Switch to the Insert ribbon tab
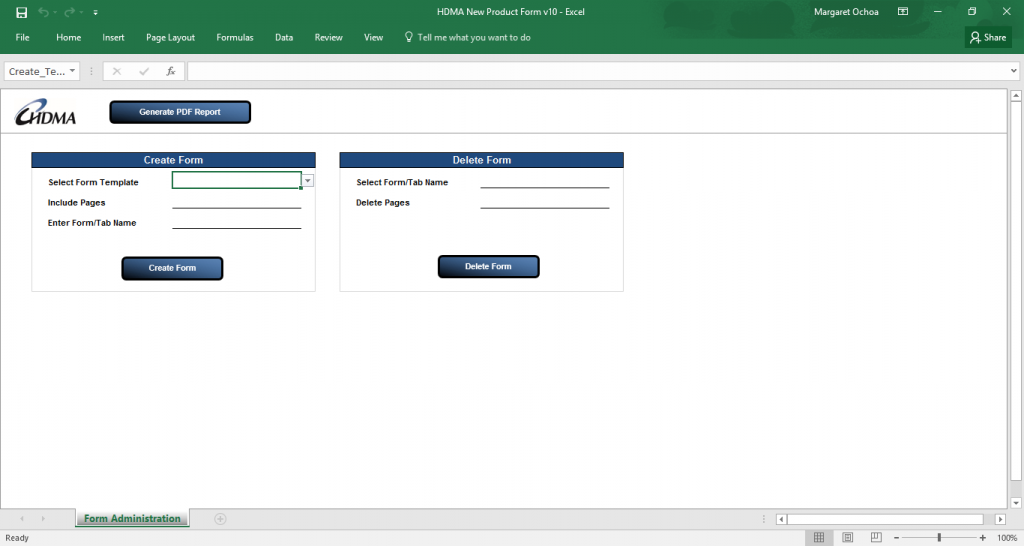This screenshot has width=1024, height=546. [113, 37]
